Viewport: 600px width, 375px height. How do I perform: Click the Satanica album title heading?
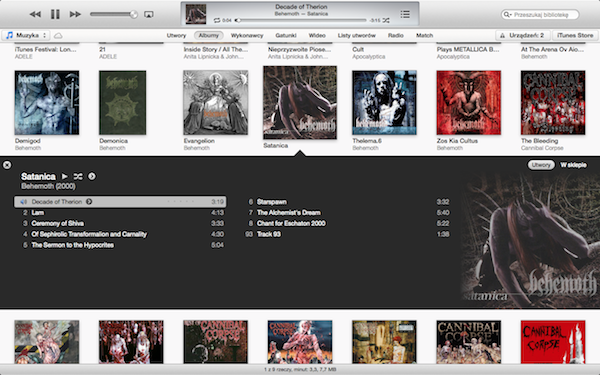pos(38,176)
